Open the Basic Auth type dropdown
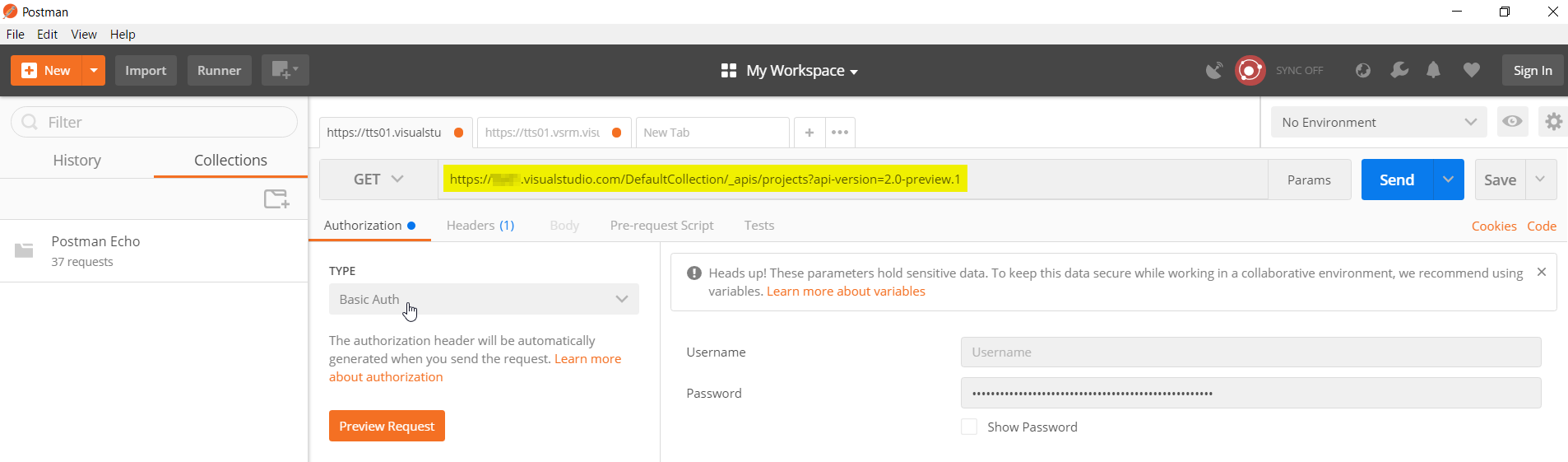The width and height of the screenshot is (1568, 462). tap(484, 299)
